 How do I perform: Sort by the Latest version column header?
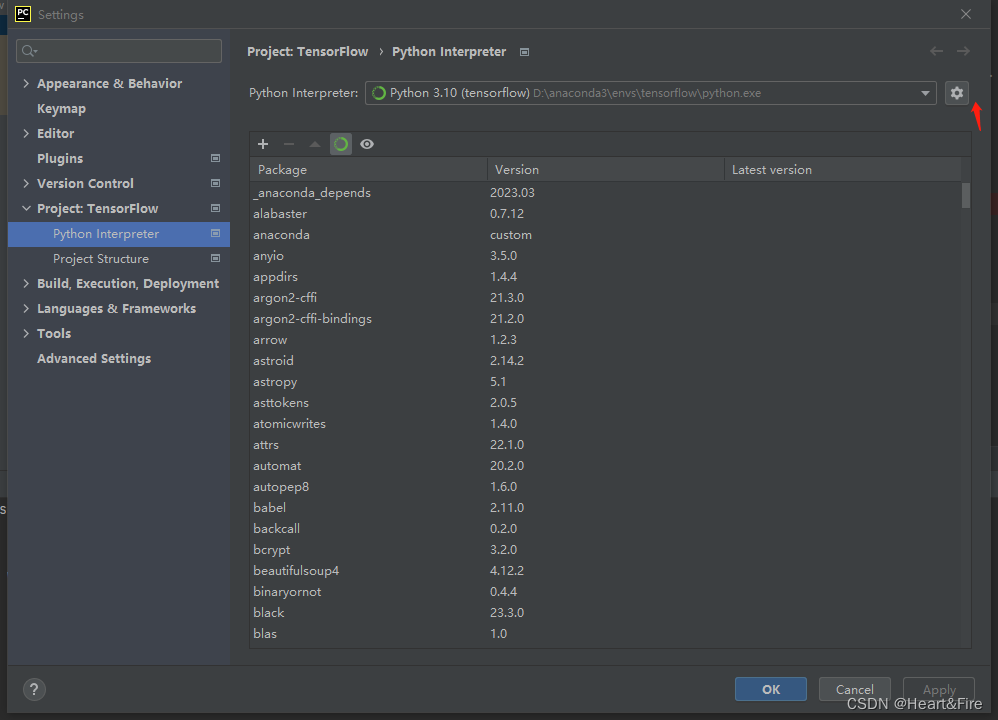click(843, 169)
